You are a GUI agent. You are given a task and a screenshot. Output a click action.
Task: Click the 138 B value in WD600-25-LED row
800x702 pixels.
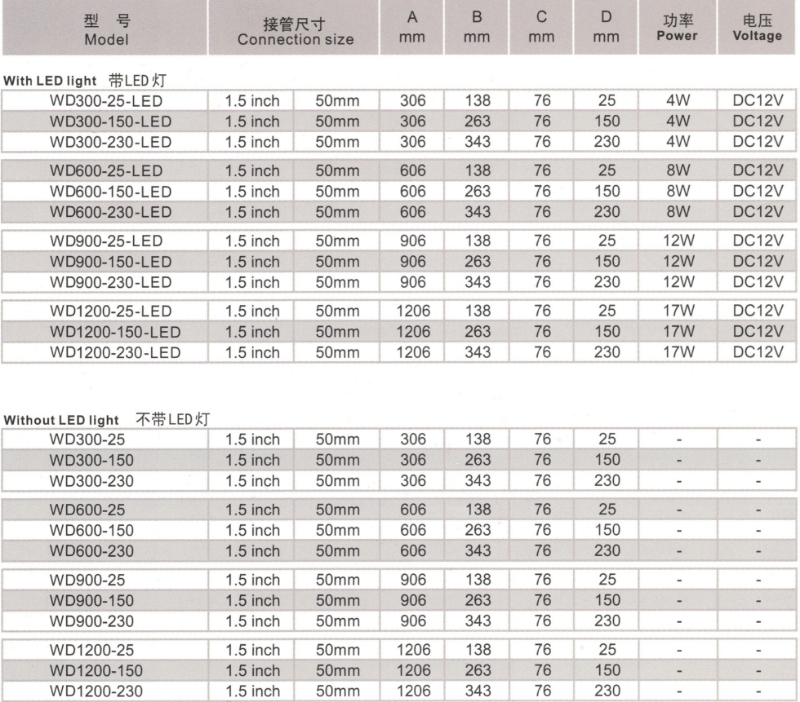pyautogui.click(x=478, y=170)
